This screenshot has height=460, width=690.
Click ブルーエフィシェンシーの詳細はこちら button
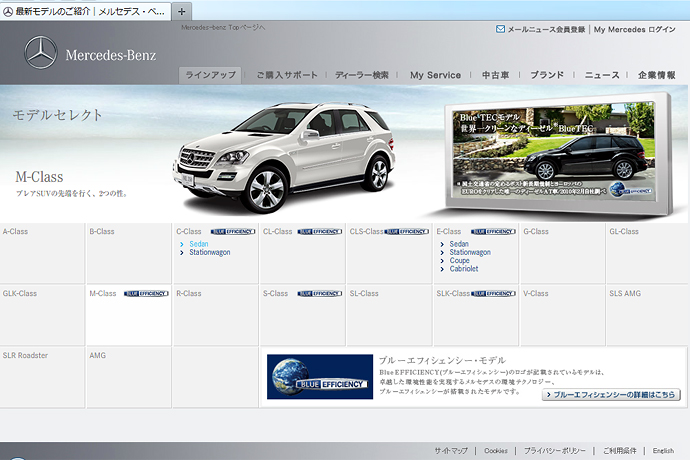[611, 395]
